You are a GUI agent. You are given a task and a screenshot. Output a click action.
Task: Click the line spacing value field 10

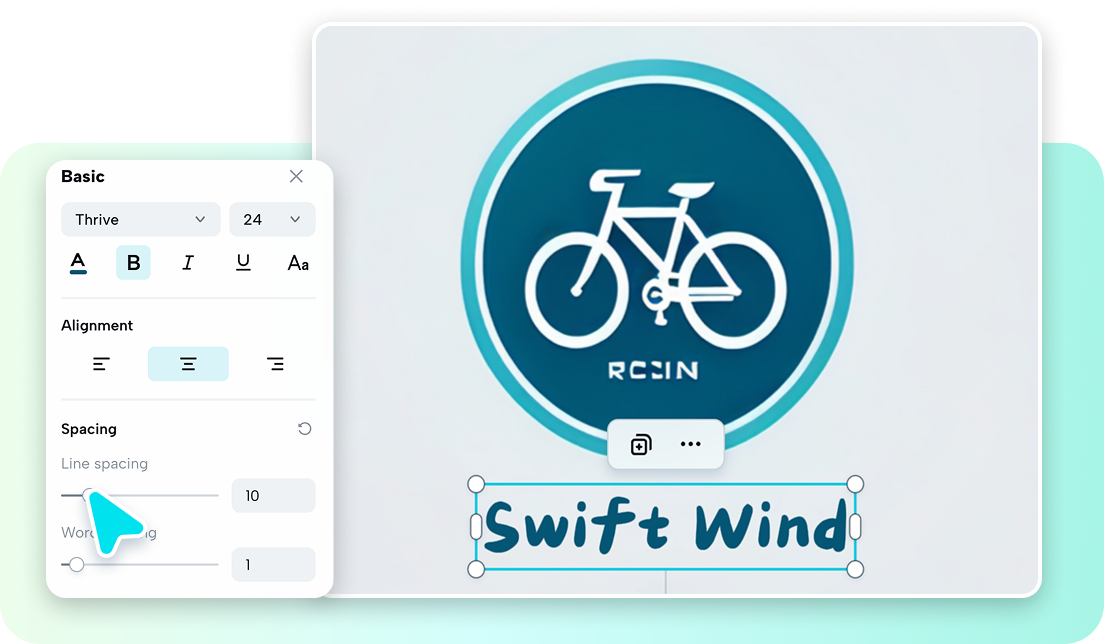(273, 495)
